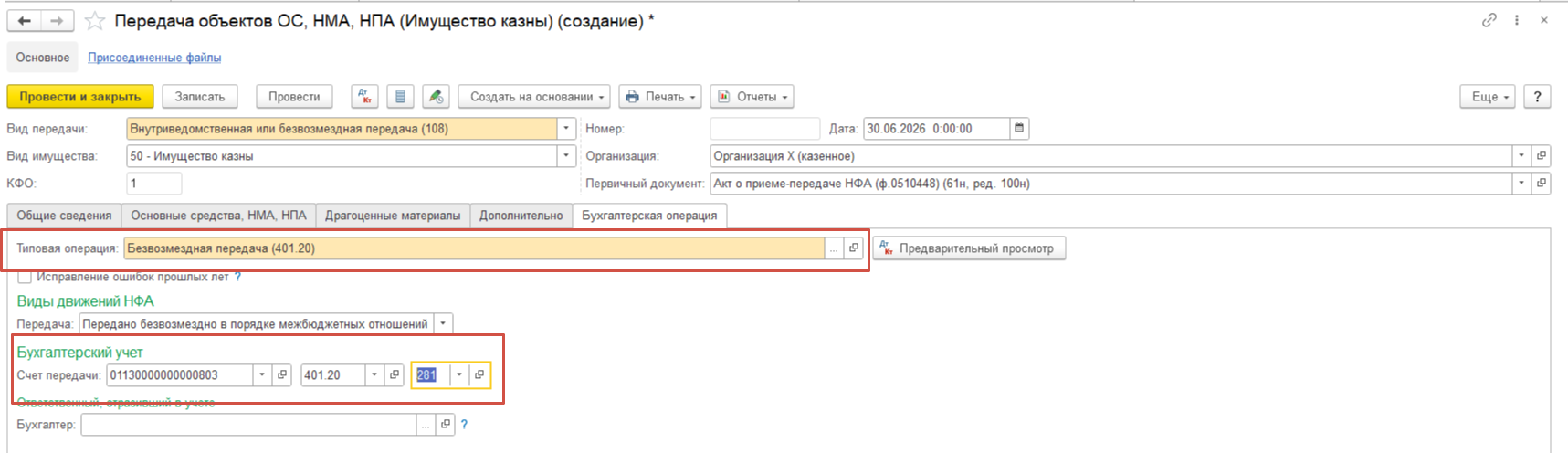Screen dimensions: 1568x453
Task: Expand 401.20 account dropdown arrow
Action: pyautogui.click(x=375, y=375)
